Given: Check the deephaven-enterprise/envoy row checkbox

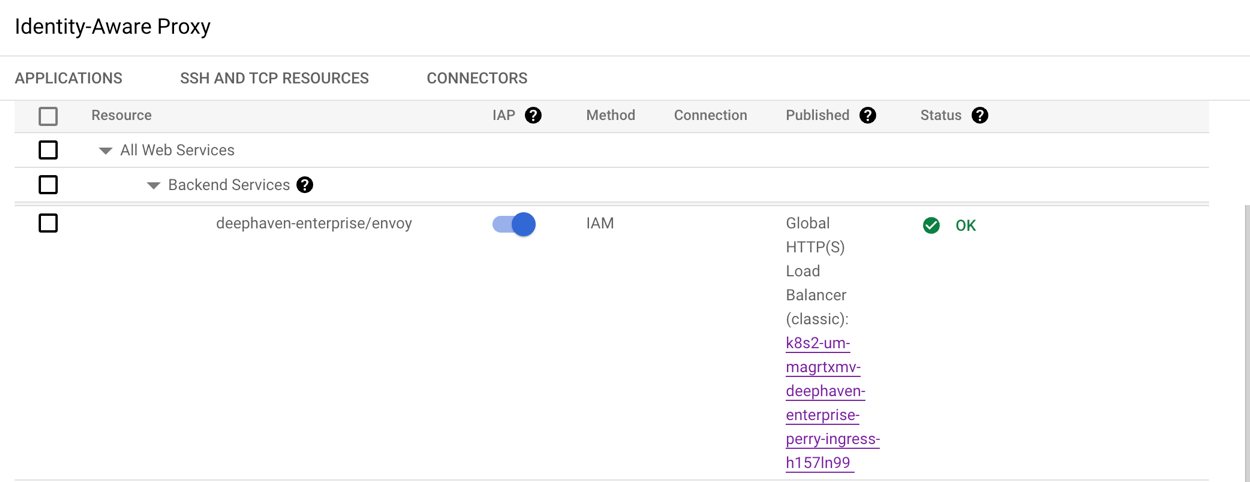Looking at the screenshot, I should coord(48,223).
